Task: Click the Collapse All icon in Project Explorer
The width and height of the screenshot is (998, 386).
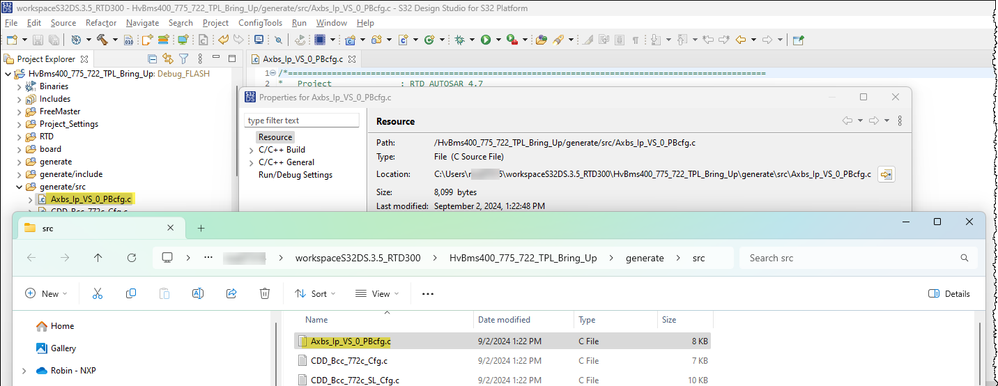Action: click(x=153, y=59)
